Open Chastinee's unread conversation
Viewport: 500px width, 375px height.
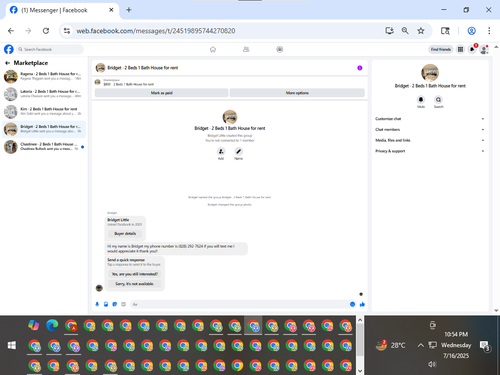(44, 147)
